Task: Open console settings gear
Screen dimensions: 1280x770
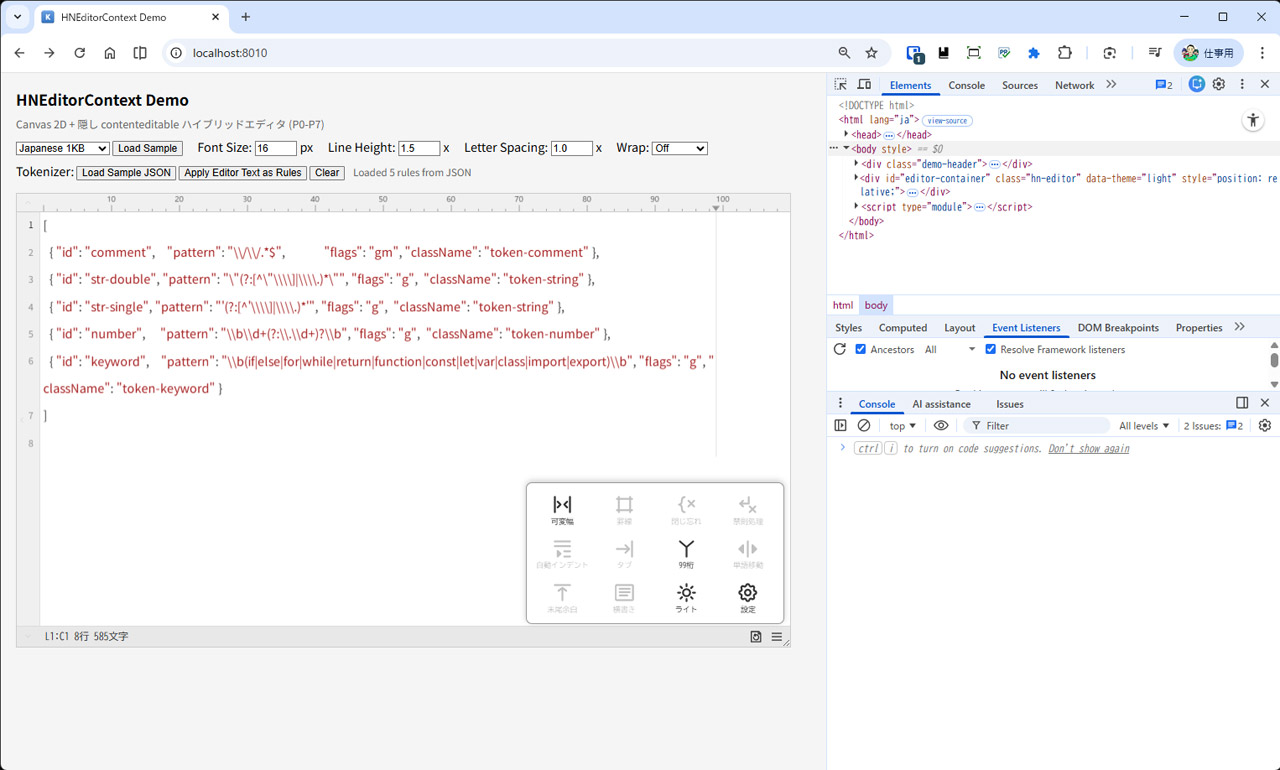Action: click(x=1264, y=426)
